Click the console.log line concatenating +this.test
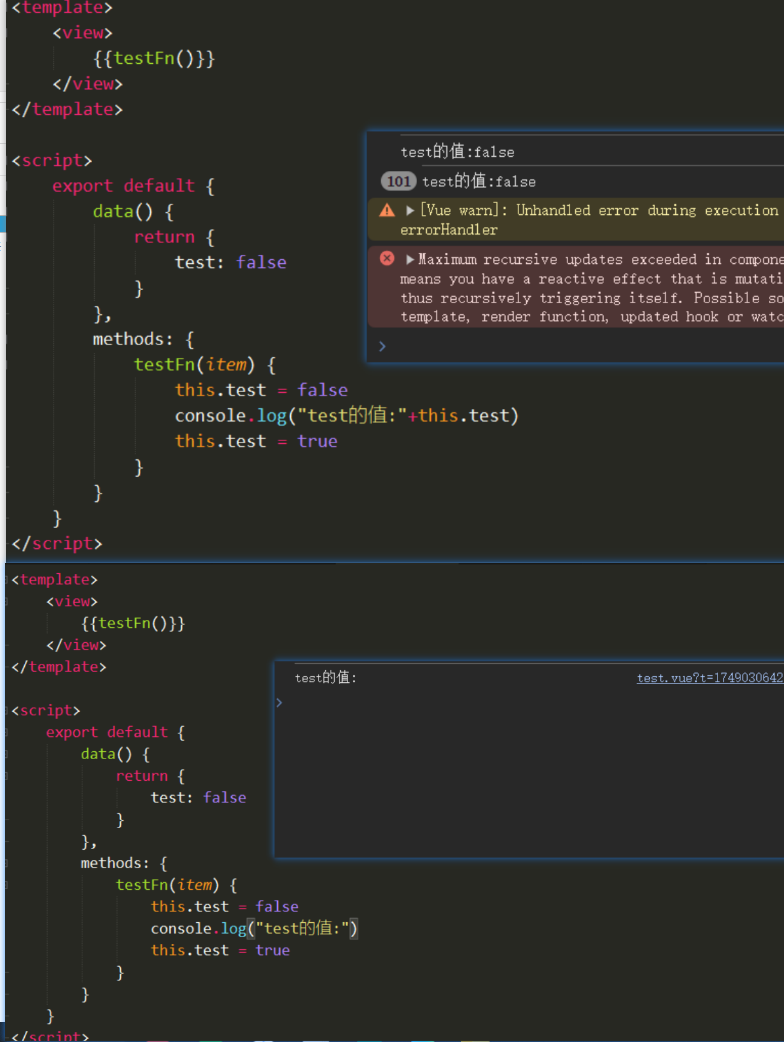The image size is (784, 1042). 346,415
